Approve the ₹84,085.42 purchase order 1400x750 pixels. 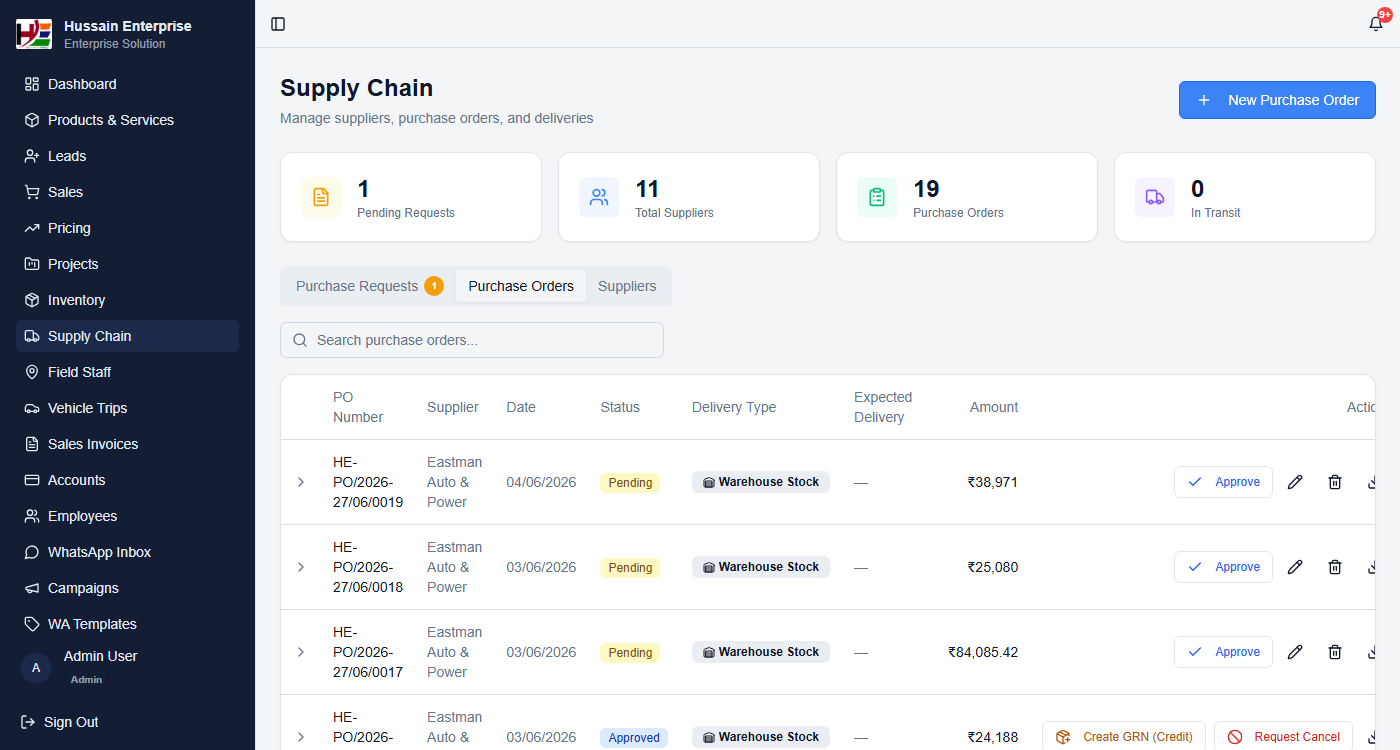(1223, 652)
